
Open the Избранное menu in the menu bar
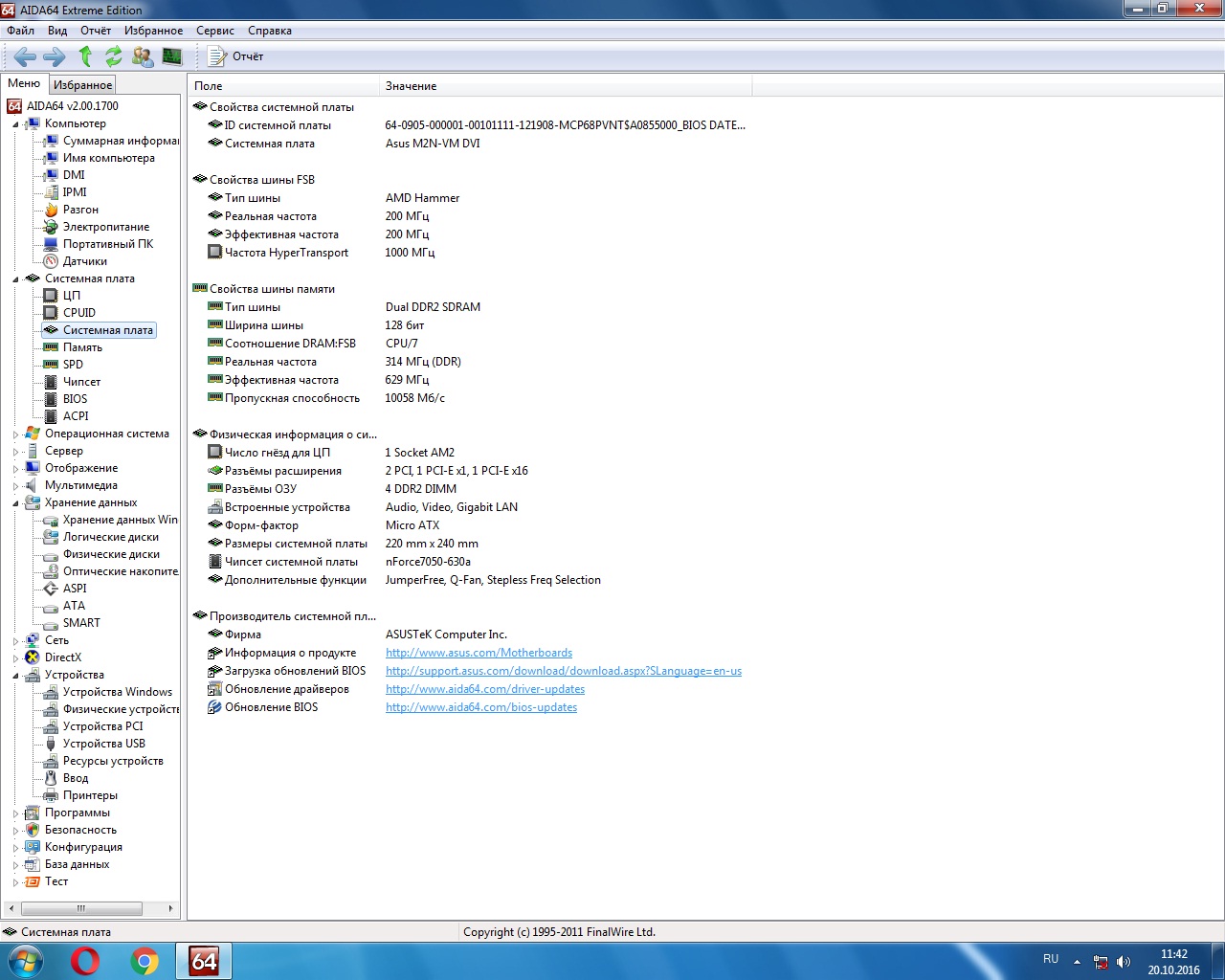coord(153,31)
